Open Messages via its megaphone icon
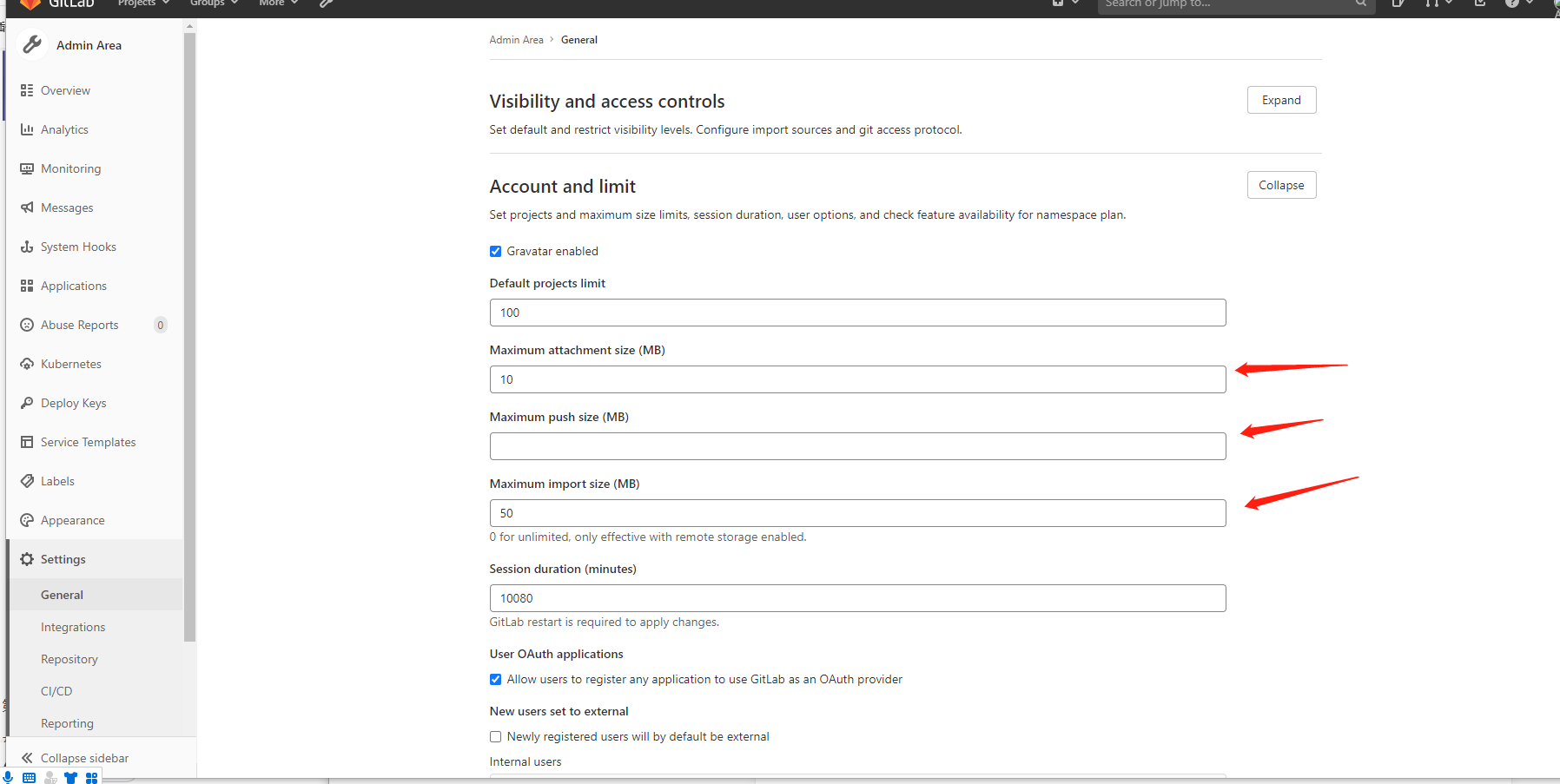This screenshot has height=784, width=1560. click(x=27, y=208)
